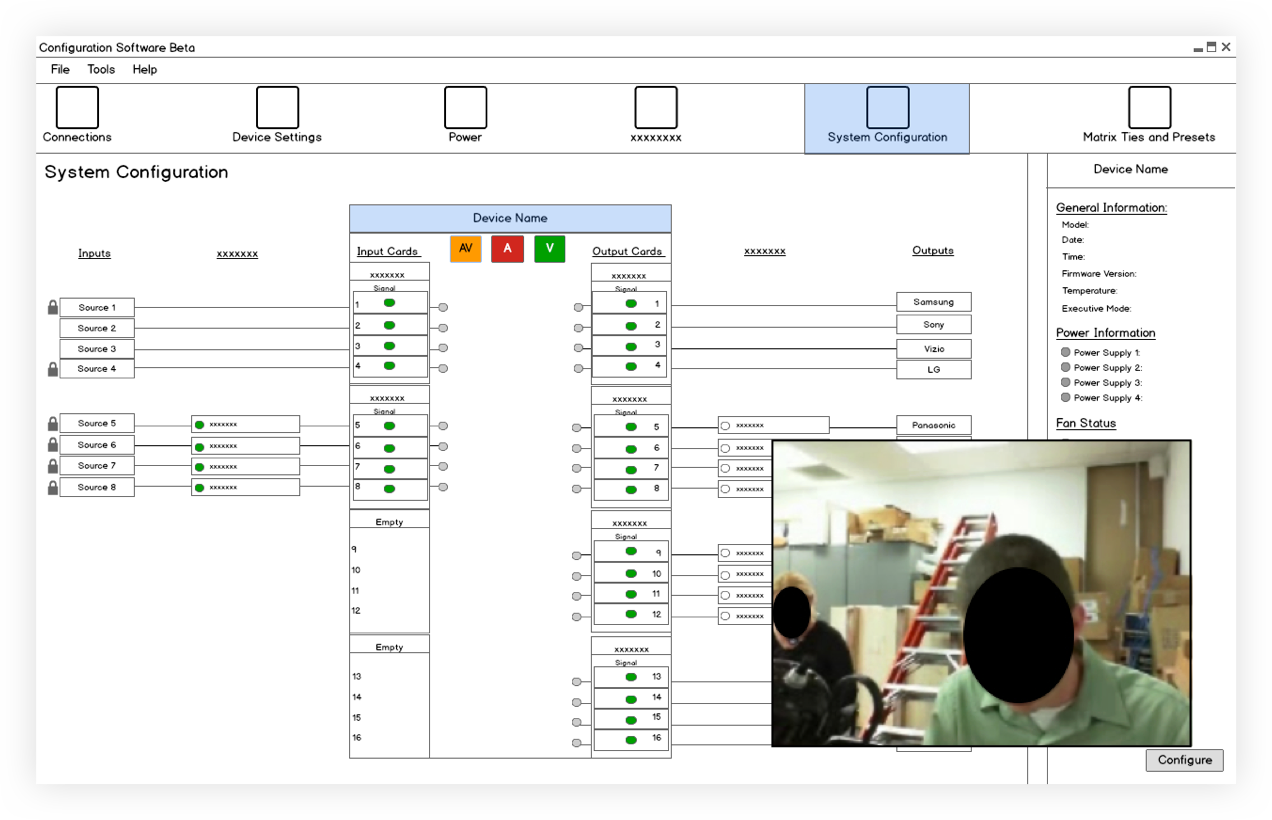Open the Power section icon
Image resolution: width=1272 pixels, height=820 pixels.
(464, 104)
